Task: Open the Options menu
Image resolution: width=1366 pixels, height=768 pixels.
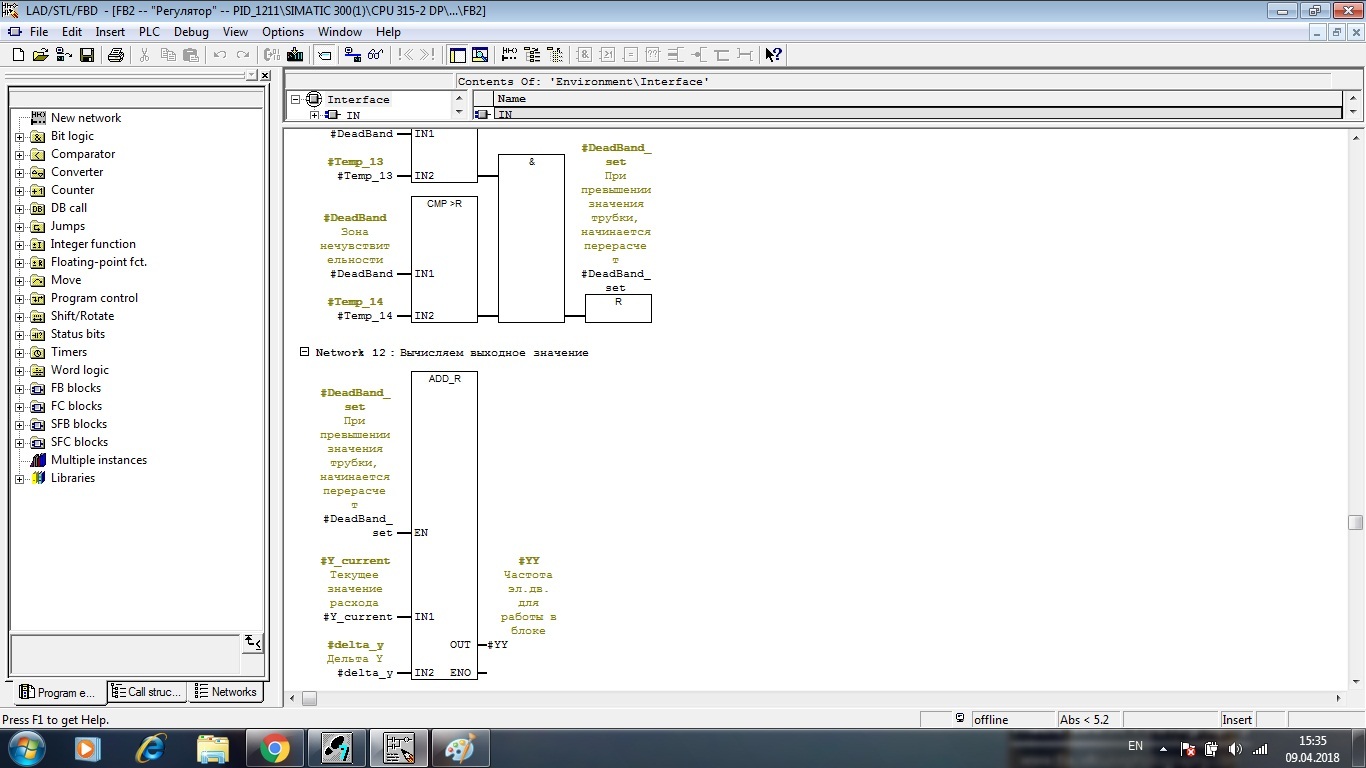Action: 283,32
